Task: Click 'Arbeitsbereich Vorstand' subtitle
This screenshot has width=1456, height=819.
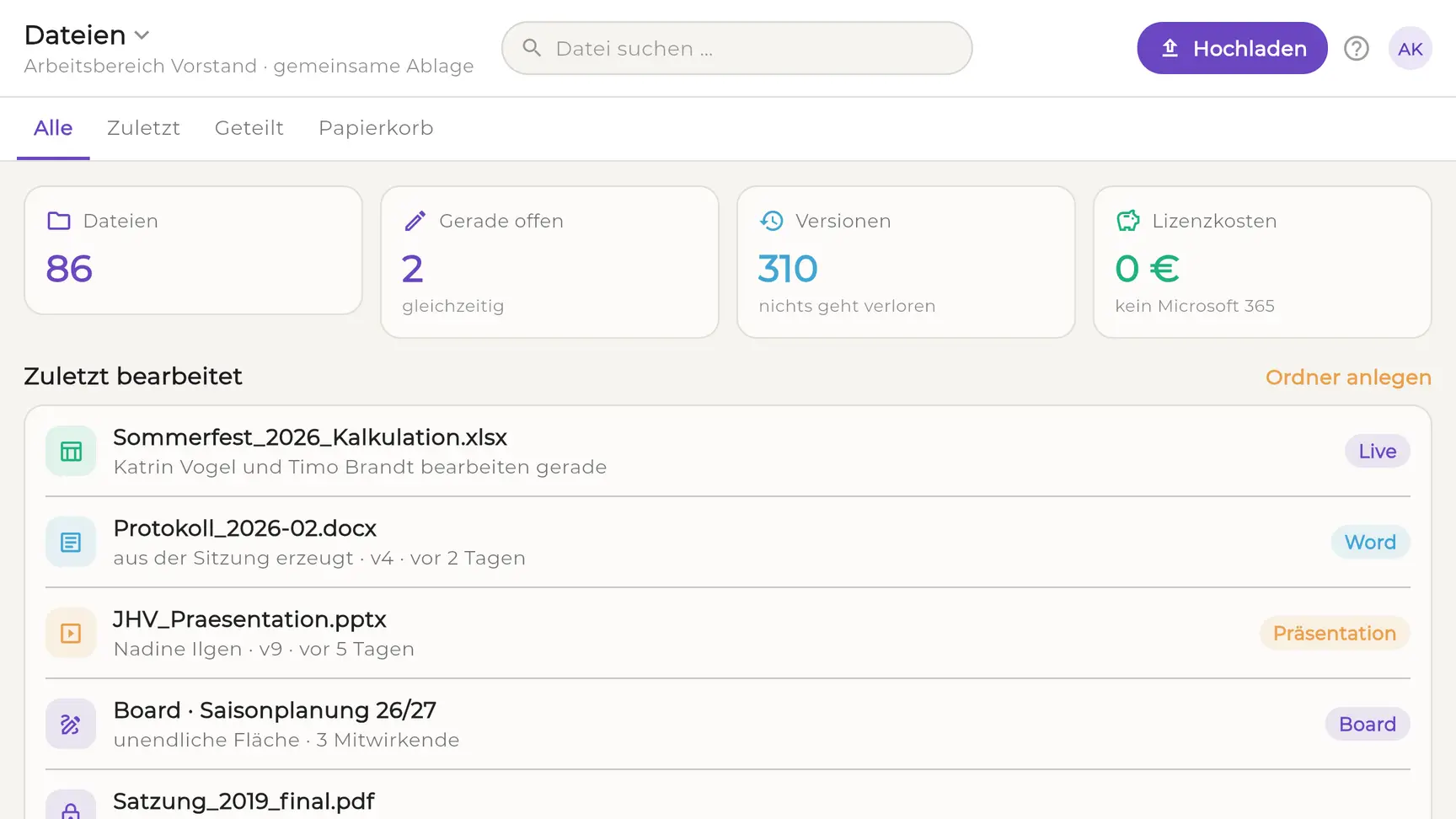Action: point(140,67)
